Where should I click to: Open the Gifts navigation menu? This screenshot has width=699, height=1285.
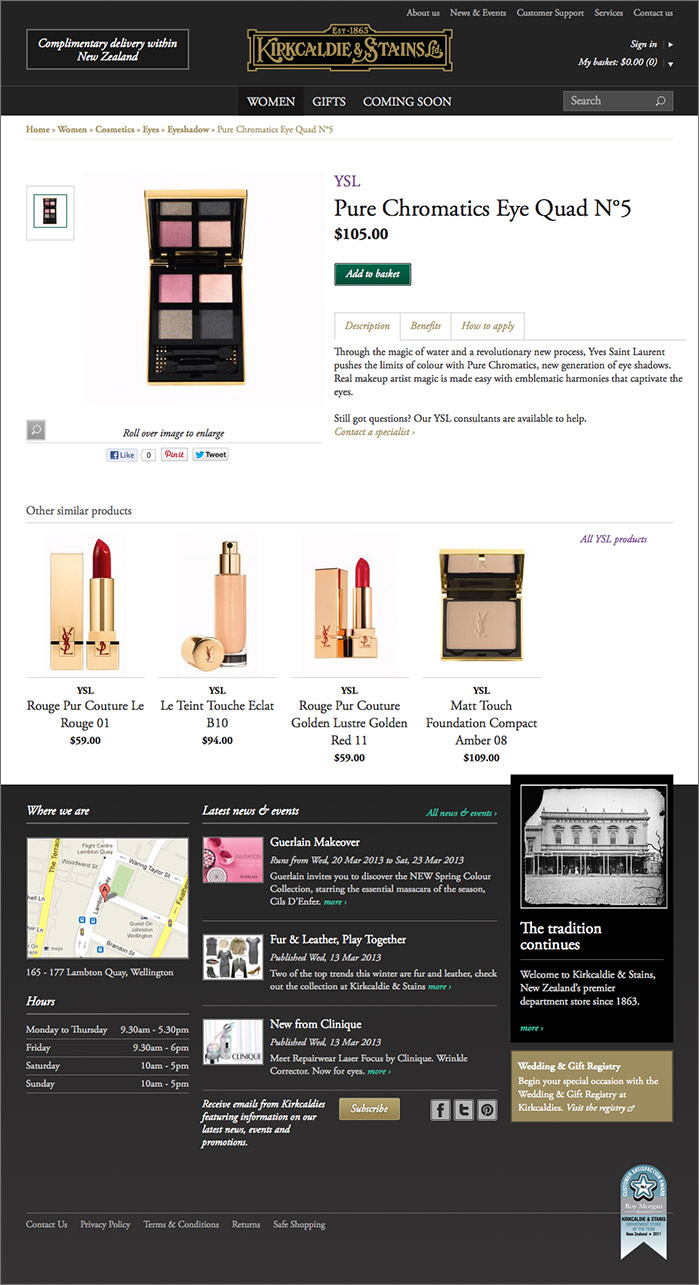pyautogui.click(x=329, y=101)
